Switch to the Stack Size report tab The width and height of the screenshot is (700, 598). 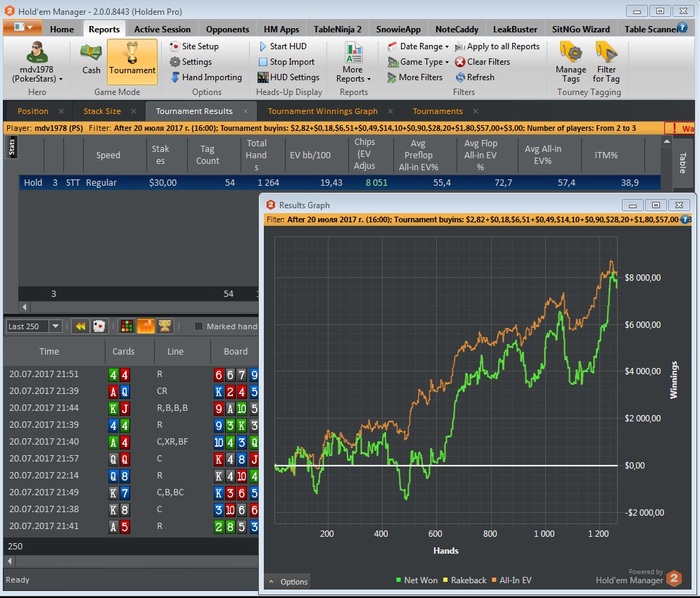(x=102, y=111)
